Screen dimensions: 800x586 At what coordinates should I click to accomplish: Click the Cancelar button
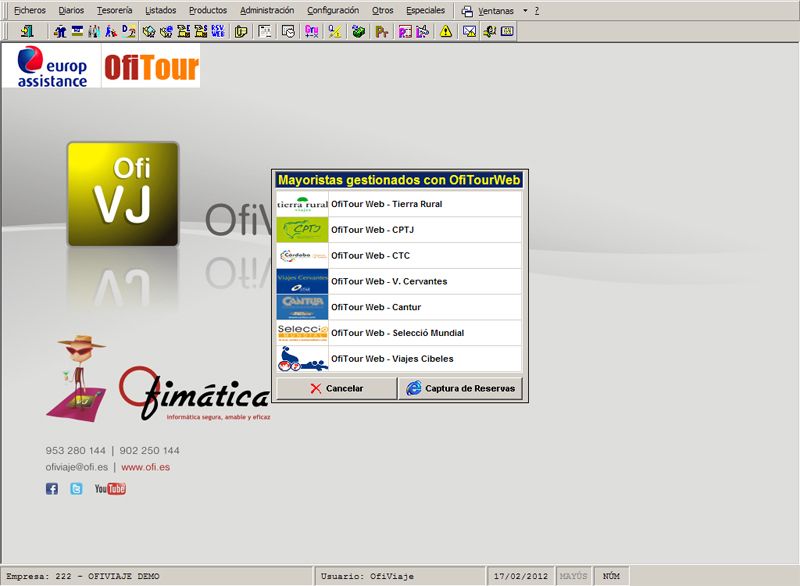click(337, 389)
